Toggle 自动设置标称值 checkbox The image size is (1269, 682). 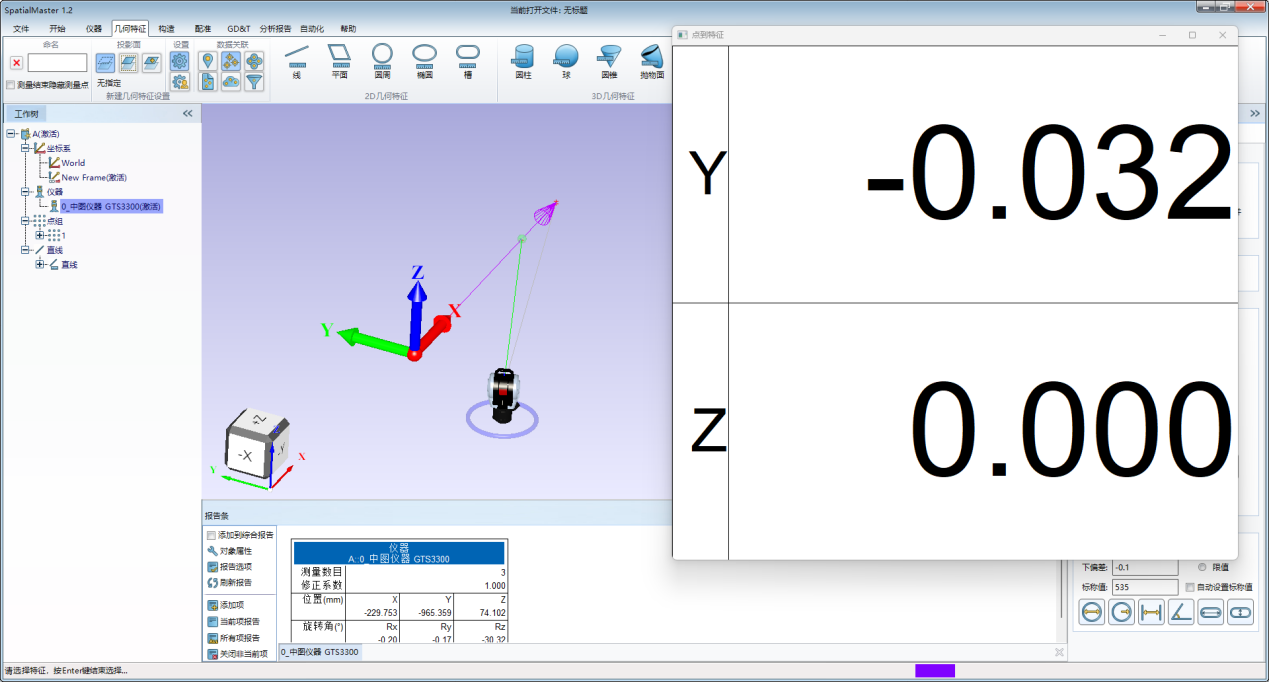(1189, 587)
